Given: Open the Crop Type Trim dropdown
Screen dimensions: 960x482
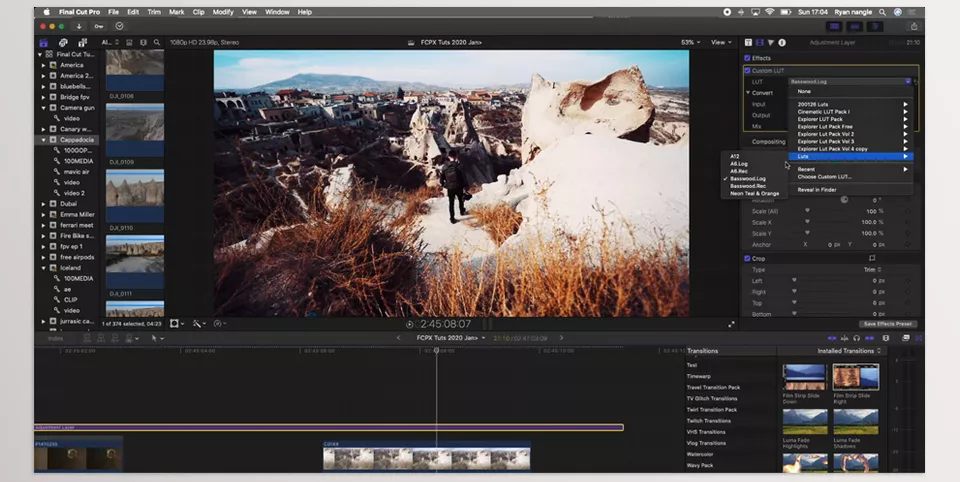Looking at the screenshot, I should point(872,269).
